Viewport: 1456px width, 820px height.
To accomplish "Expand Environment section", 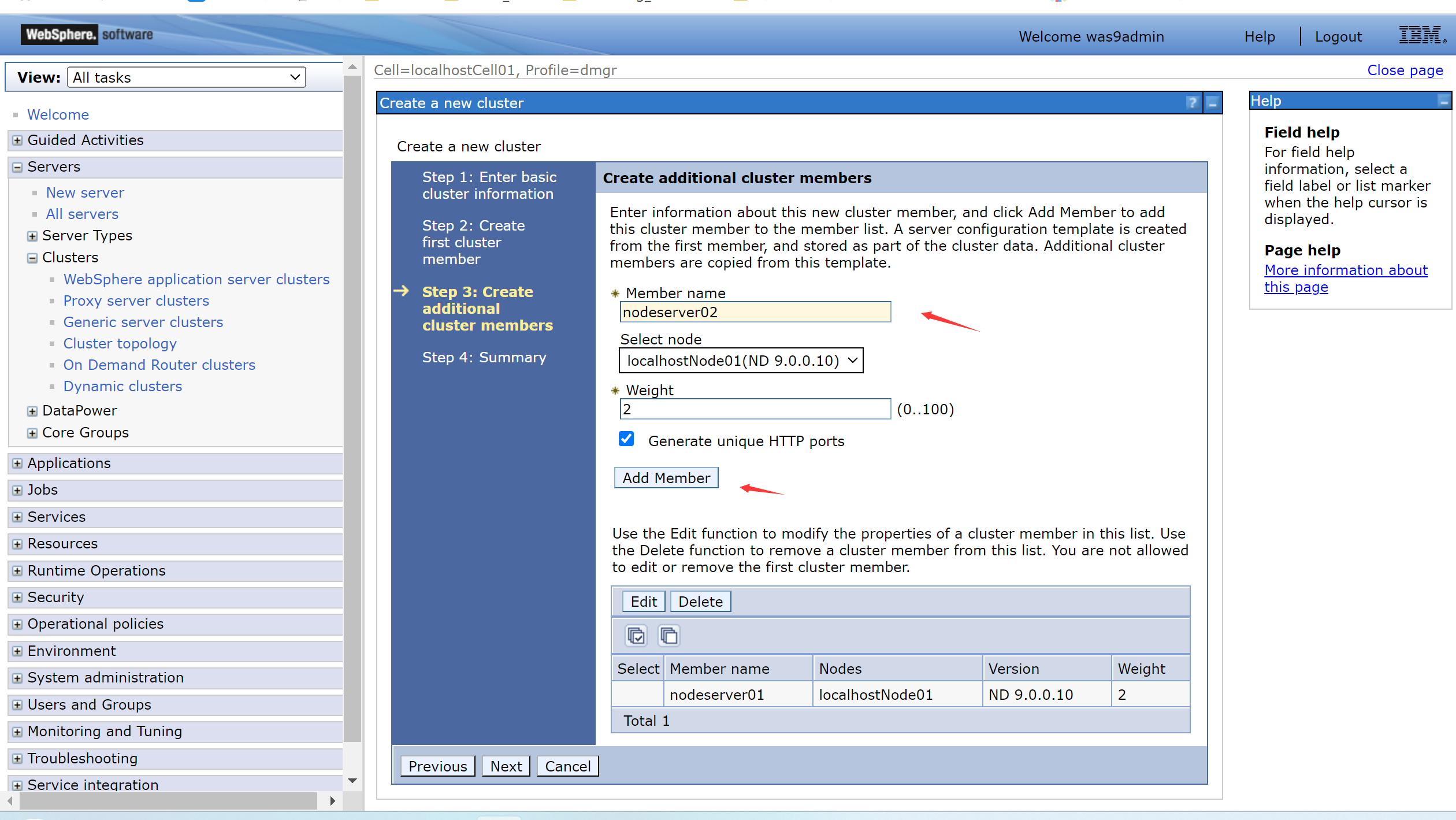I will [x=17, y=651].
